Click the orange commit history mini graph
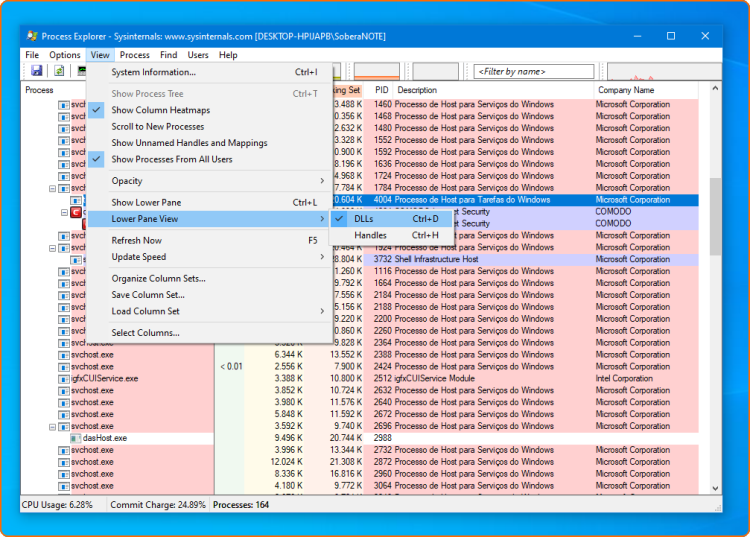Screen dimensions: 750x537 376,71
